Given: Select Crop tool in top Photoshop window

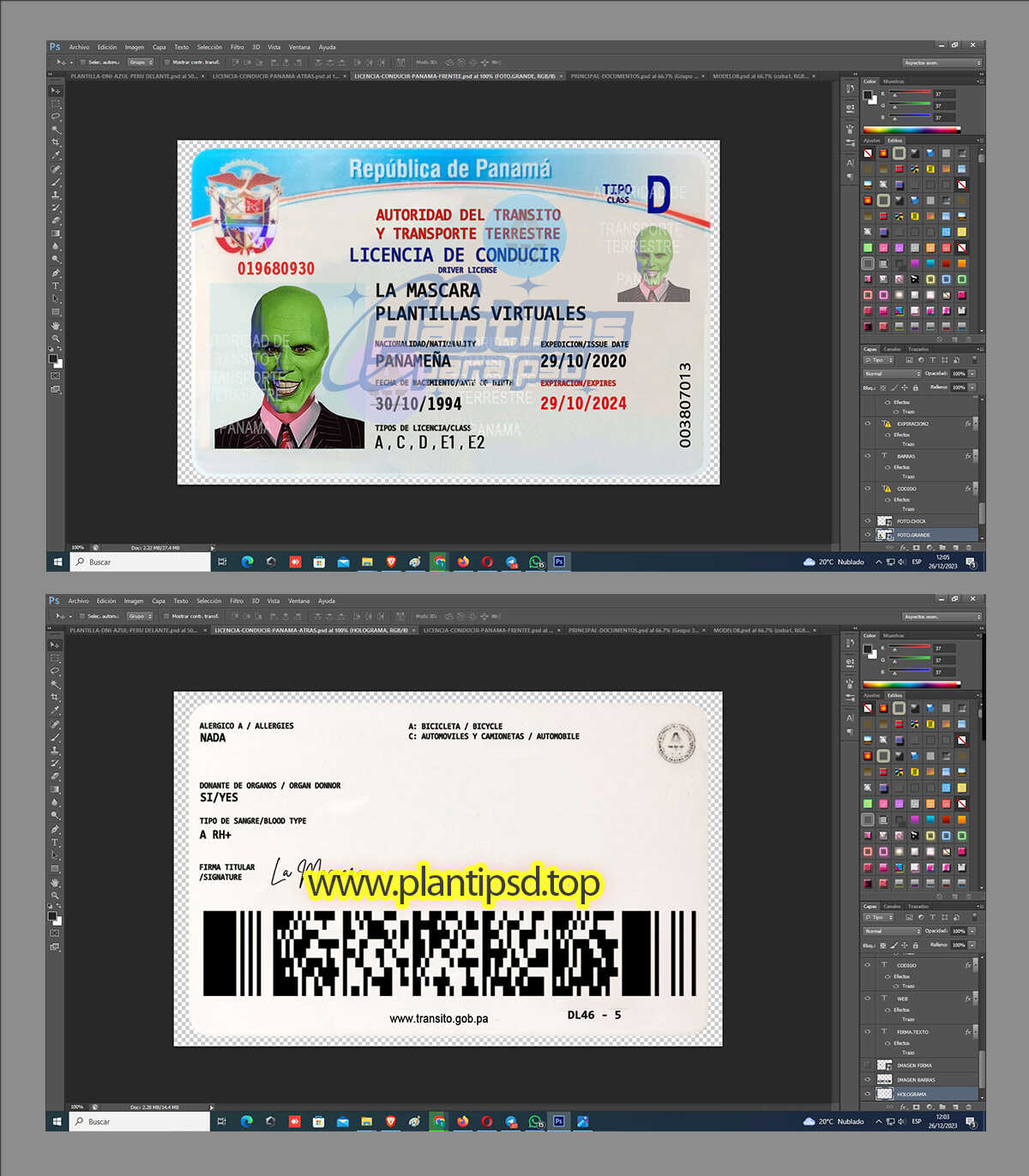Looking at the screenshot, I should [x=56, y=142].
